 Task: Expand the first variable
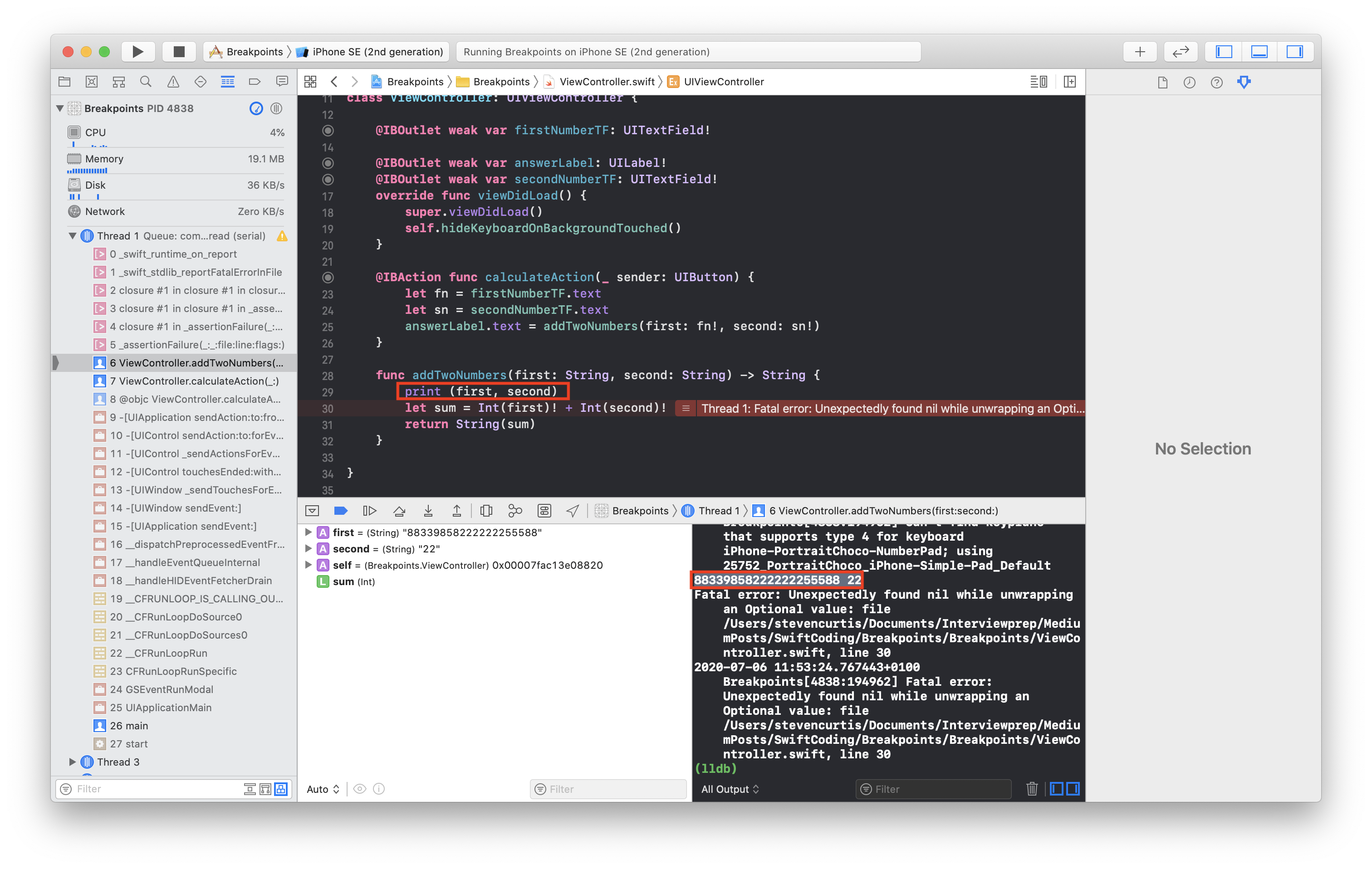pos(308,532)
